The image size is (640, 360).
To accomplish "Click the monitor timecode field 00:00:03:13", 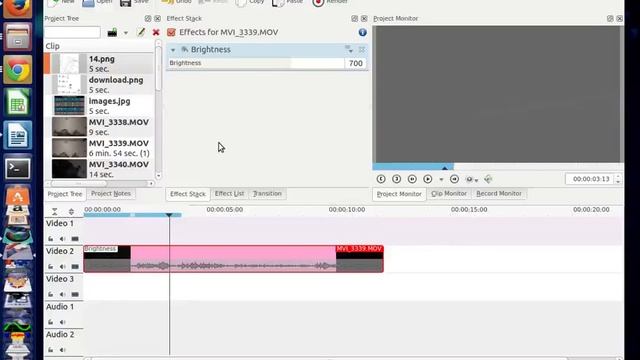I will click(590, 179).
